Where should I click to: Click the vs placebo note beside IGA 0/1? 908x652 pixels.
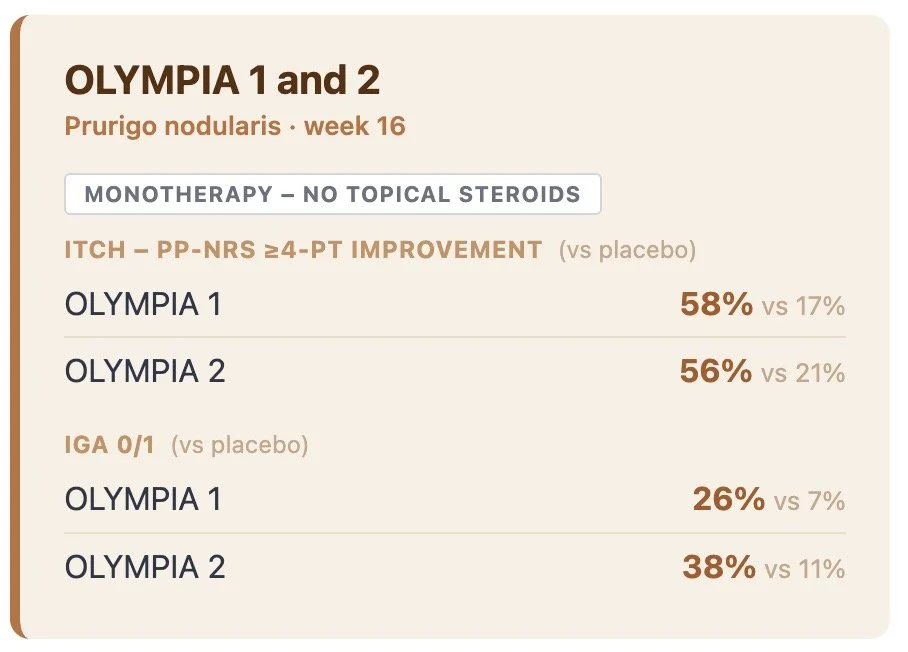tap(240, 445)
